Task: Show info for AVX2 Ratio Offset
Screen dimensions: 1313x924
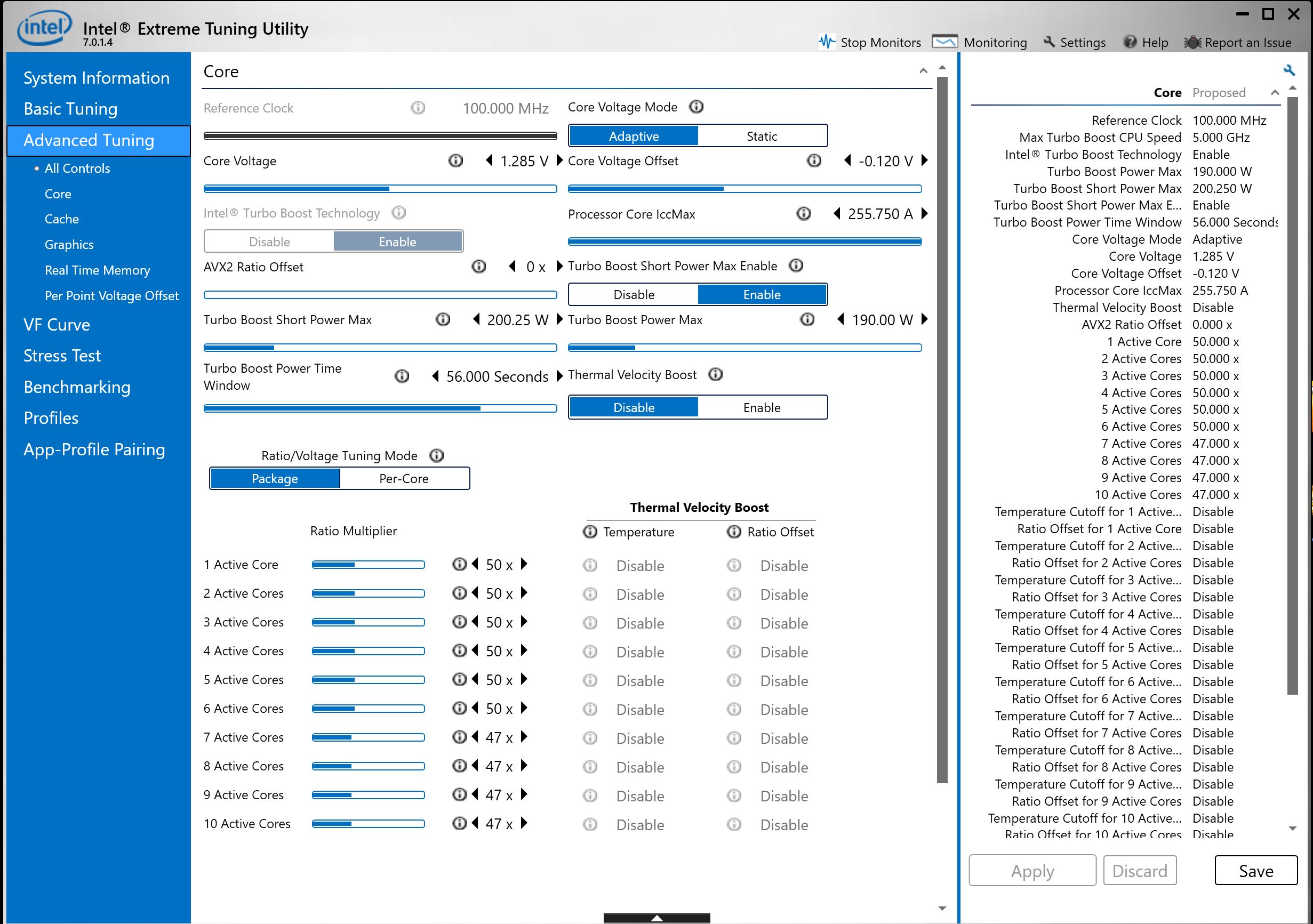Action: pos(479,267)
